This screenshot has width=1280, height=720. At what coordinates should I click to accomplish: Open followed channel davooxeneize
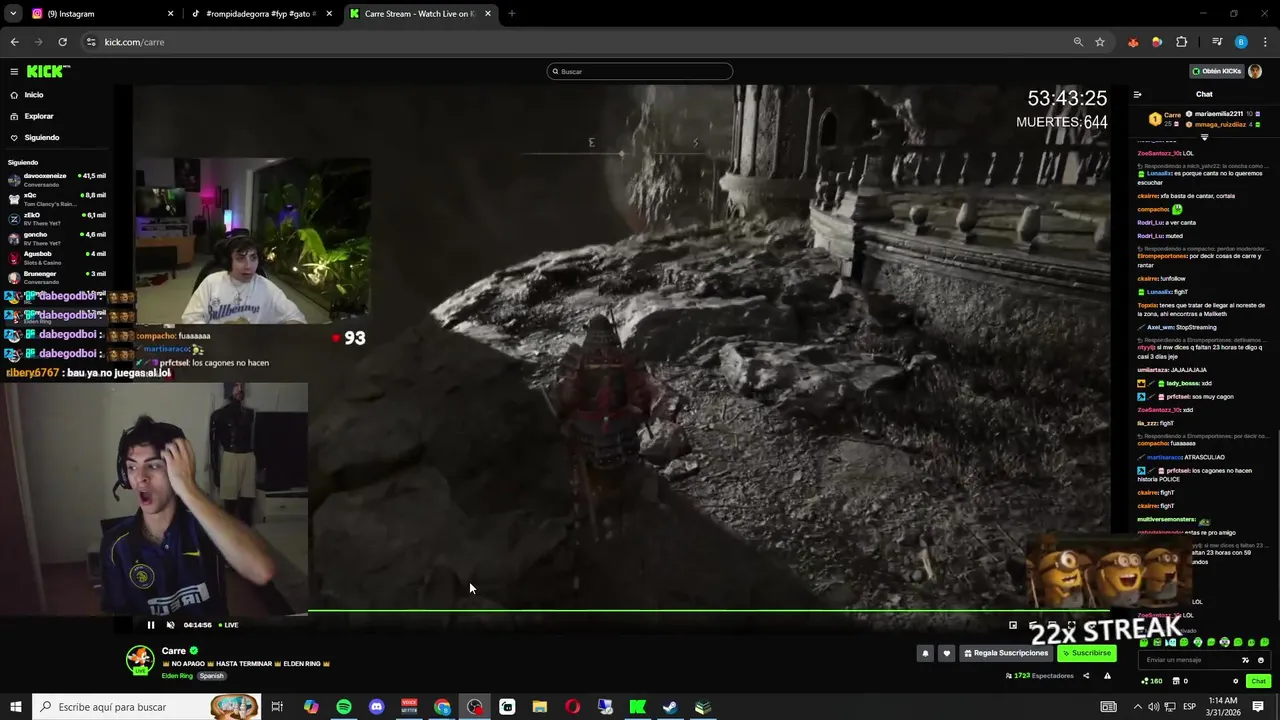[x=57, y=180]
